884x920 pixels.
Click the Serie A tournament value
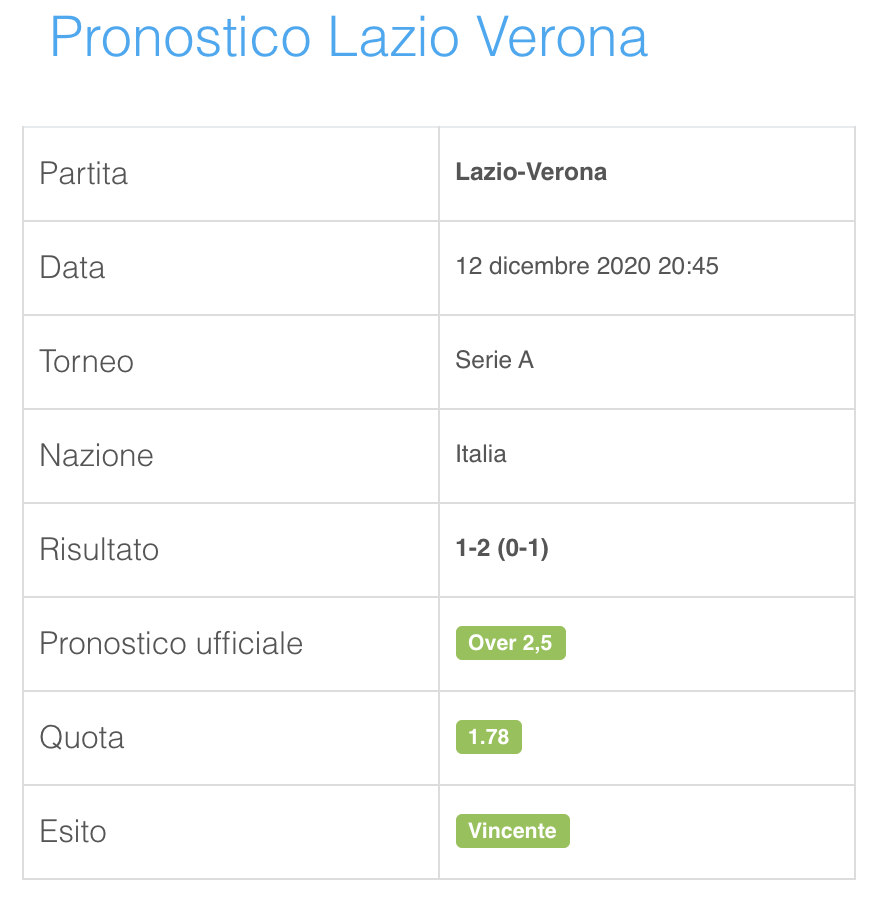(x=495, y=360)
